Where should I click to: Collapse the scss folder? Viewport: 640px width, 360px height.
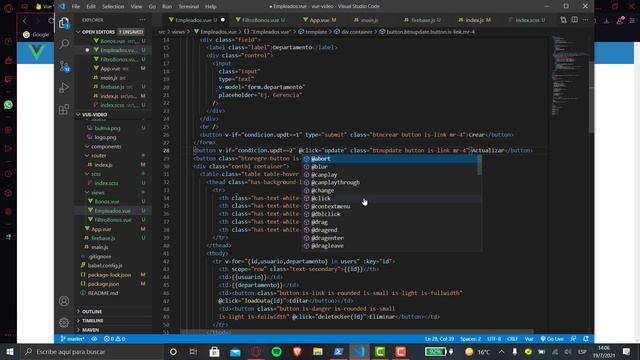(x=96, y=174)
